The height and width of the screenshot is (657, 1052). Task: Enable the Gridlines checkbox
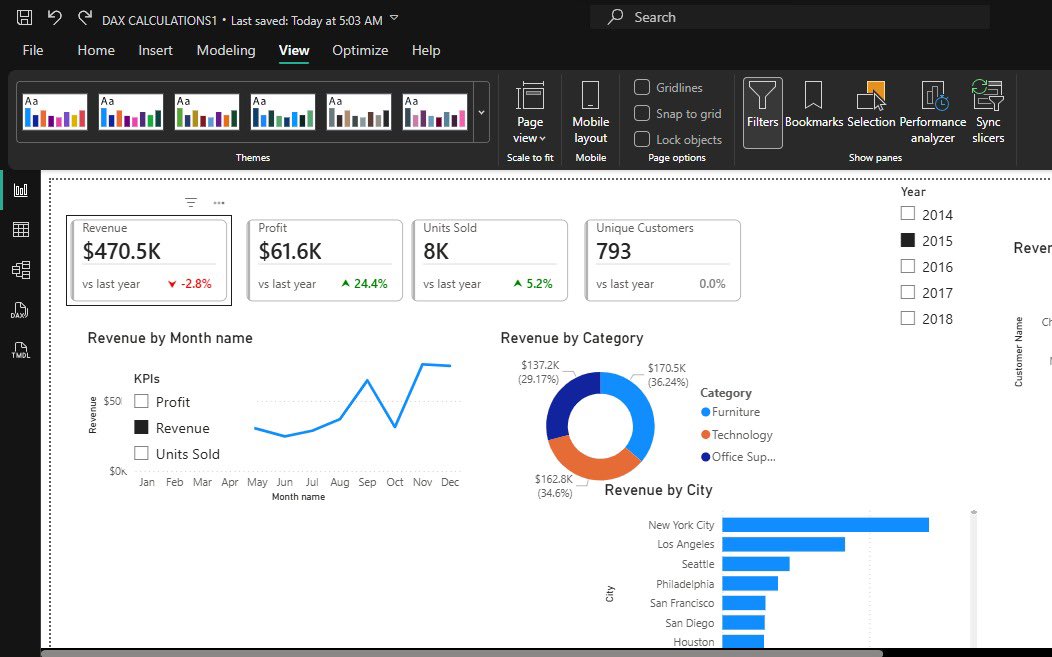[642, 87]
